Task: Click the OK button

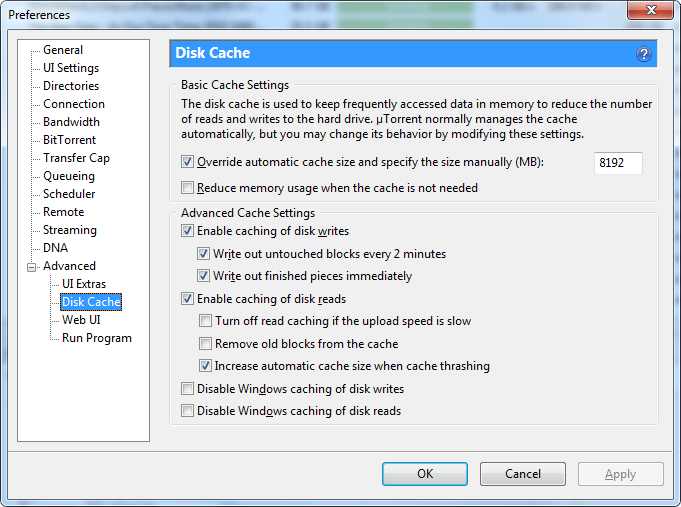Action: [x=425, y=474]
